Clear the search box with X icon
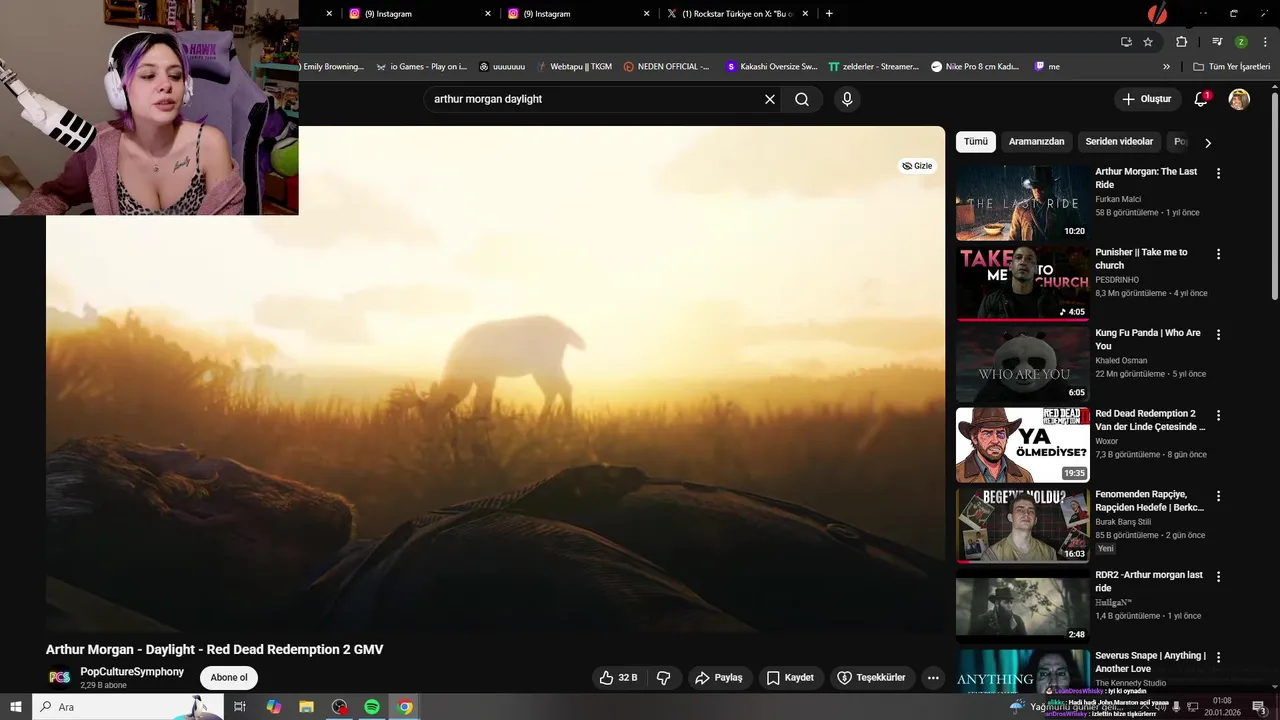The width and height of the screenshot is (1280, 720). tap(770, 99)
